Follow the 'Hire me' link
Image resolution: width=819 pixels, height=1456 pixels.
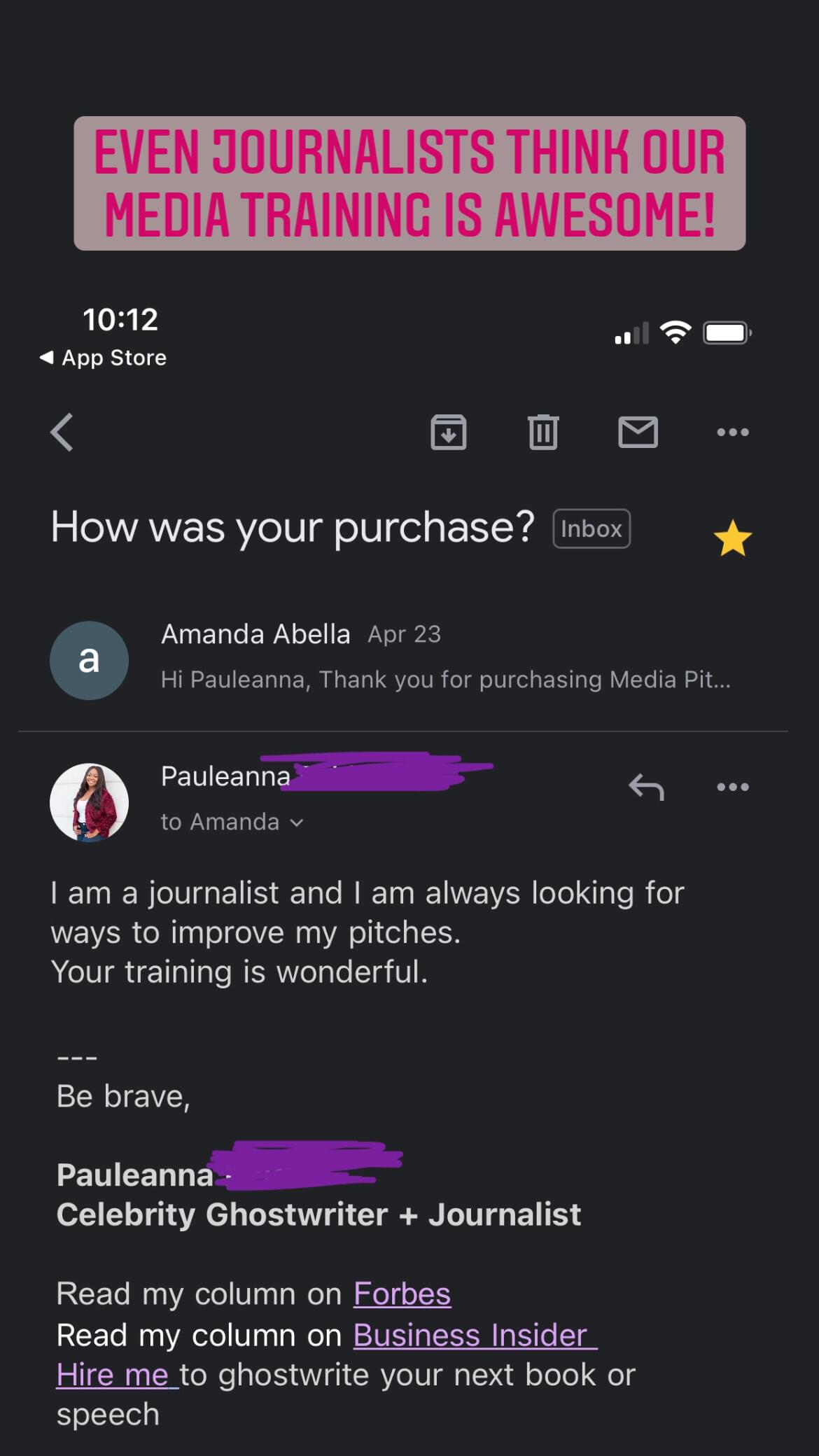(x=112, y=1375)
